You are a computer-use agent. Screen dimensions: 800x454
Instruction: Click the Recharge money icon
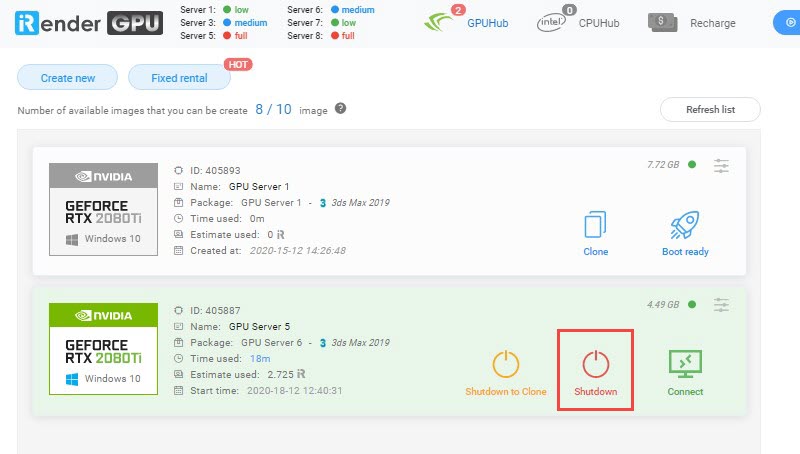pyautogui.click(x=662, y=22)
